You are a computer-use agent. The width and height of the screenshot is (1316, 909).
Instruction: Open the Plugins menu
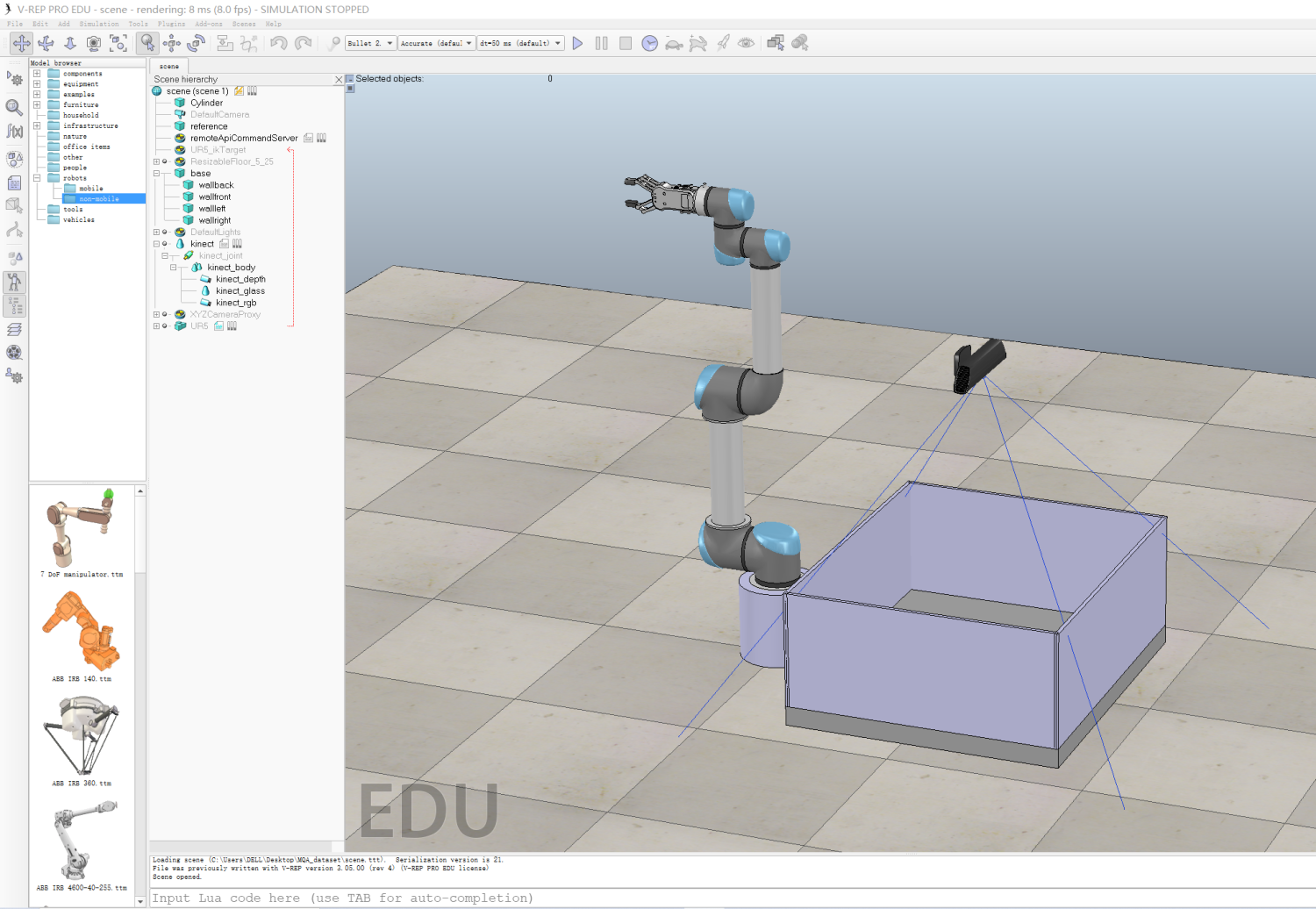(171, 25)
